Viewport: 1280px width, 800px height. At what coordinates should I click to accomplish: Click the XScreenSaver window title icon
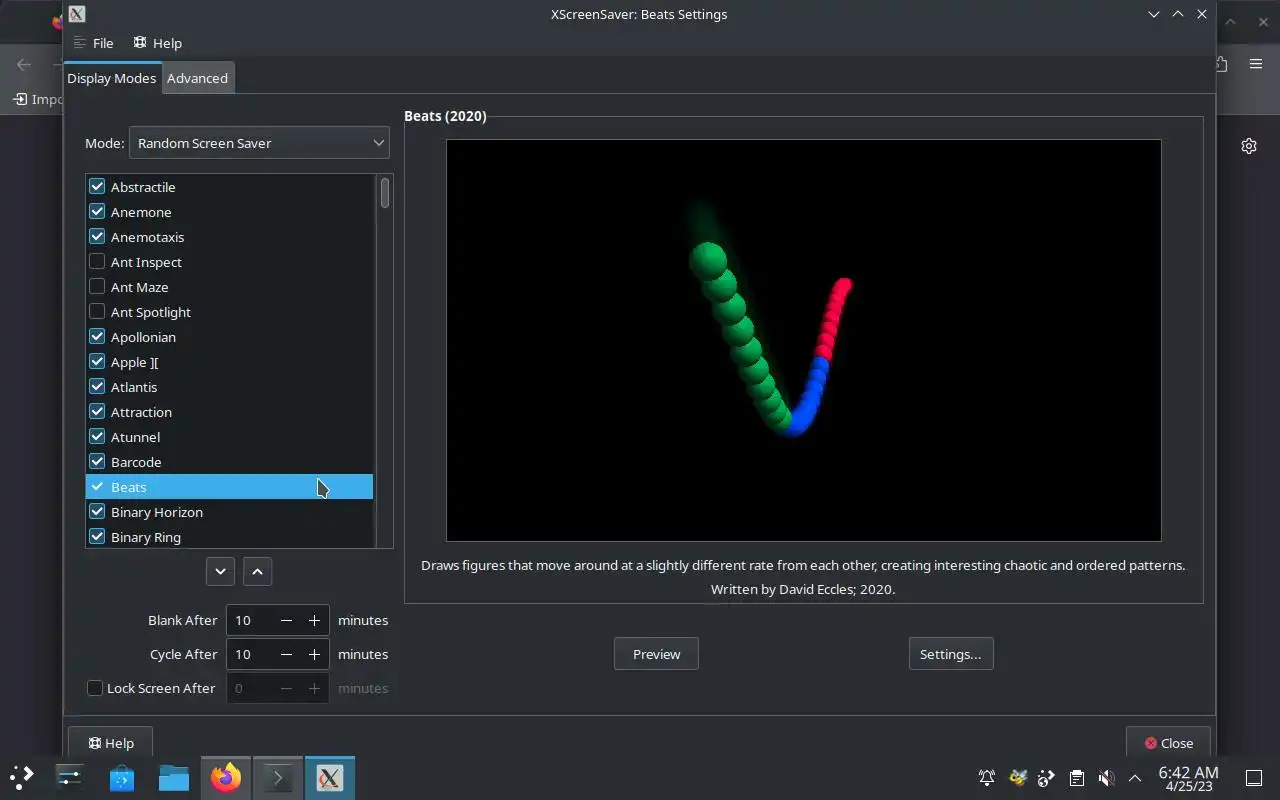[77, 14]
